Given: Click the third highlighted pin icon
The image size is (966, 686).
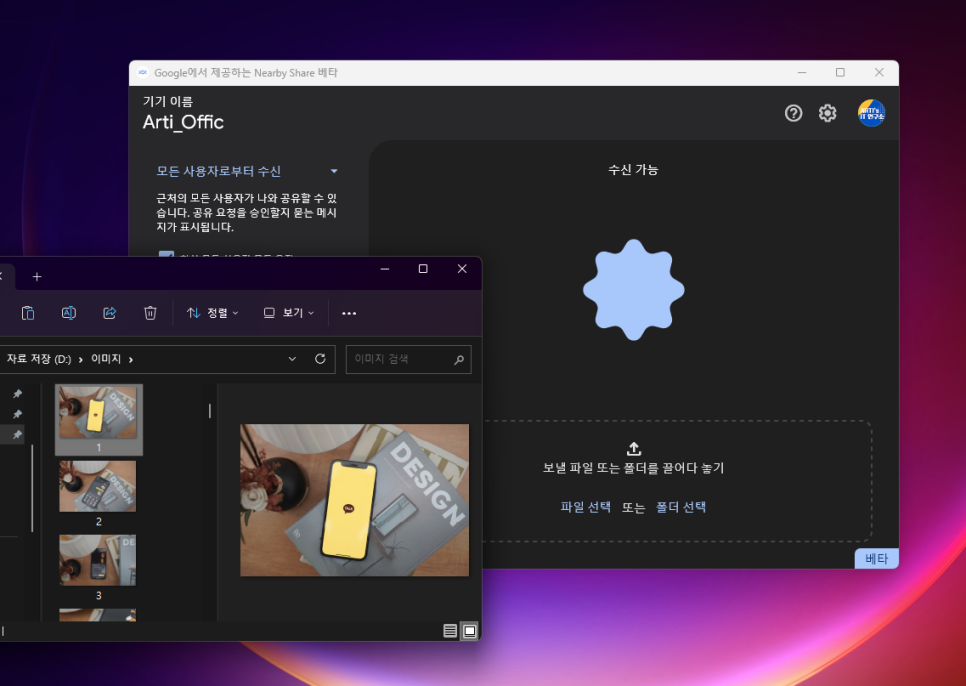Looking at the screenshot, I should [x=17, y=434].
